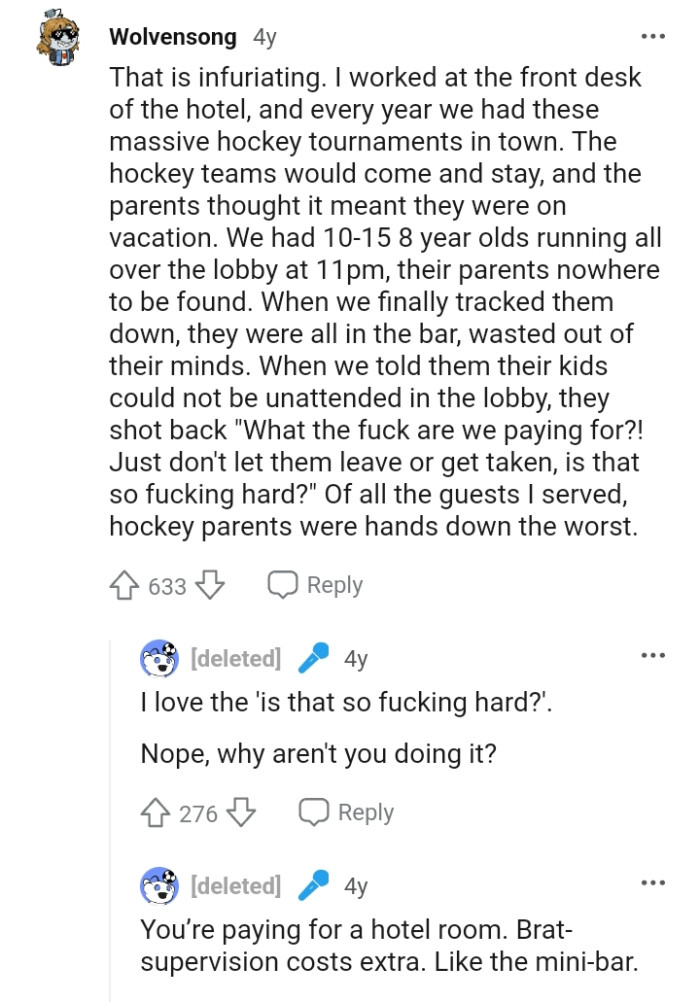Open the overflow menu on the second [deleted] reply
The image size is (700, 1002).
(x=653, y=884)
